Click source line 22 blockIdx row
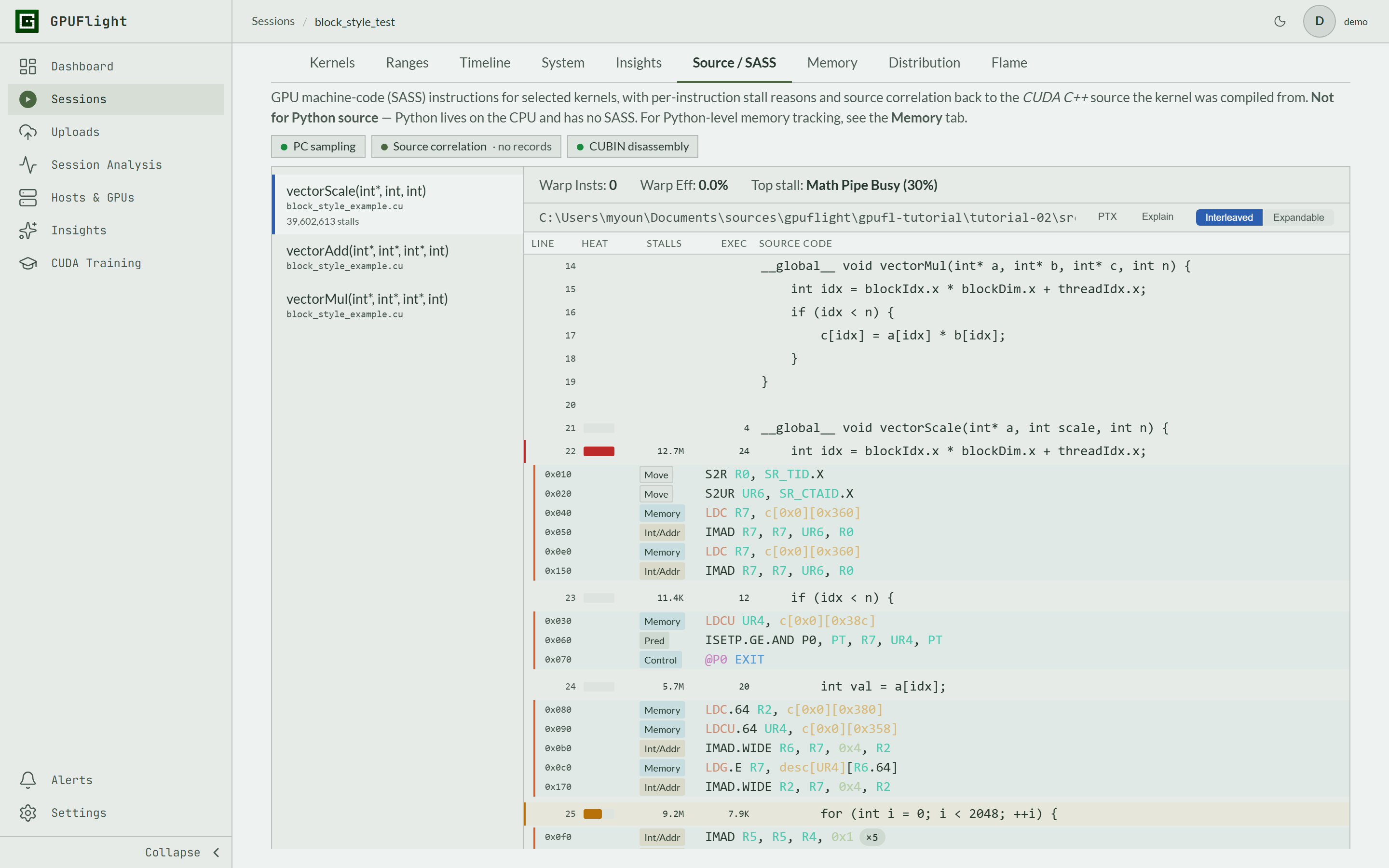Screen dimensions: 1389x868 (x=937, y=451)
